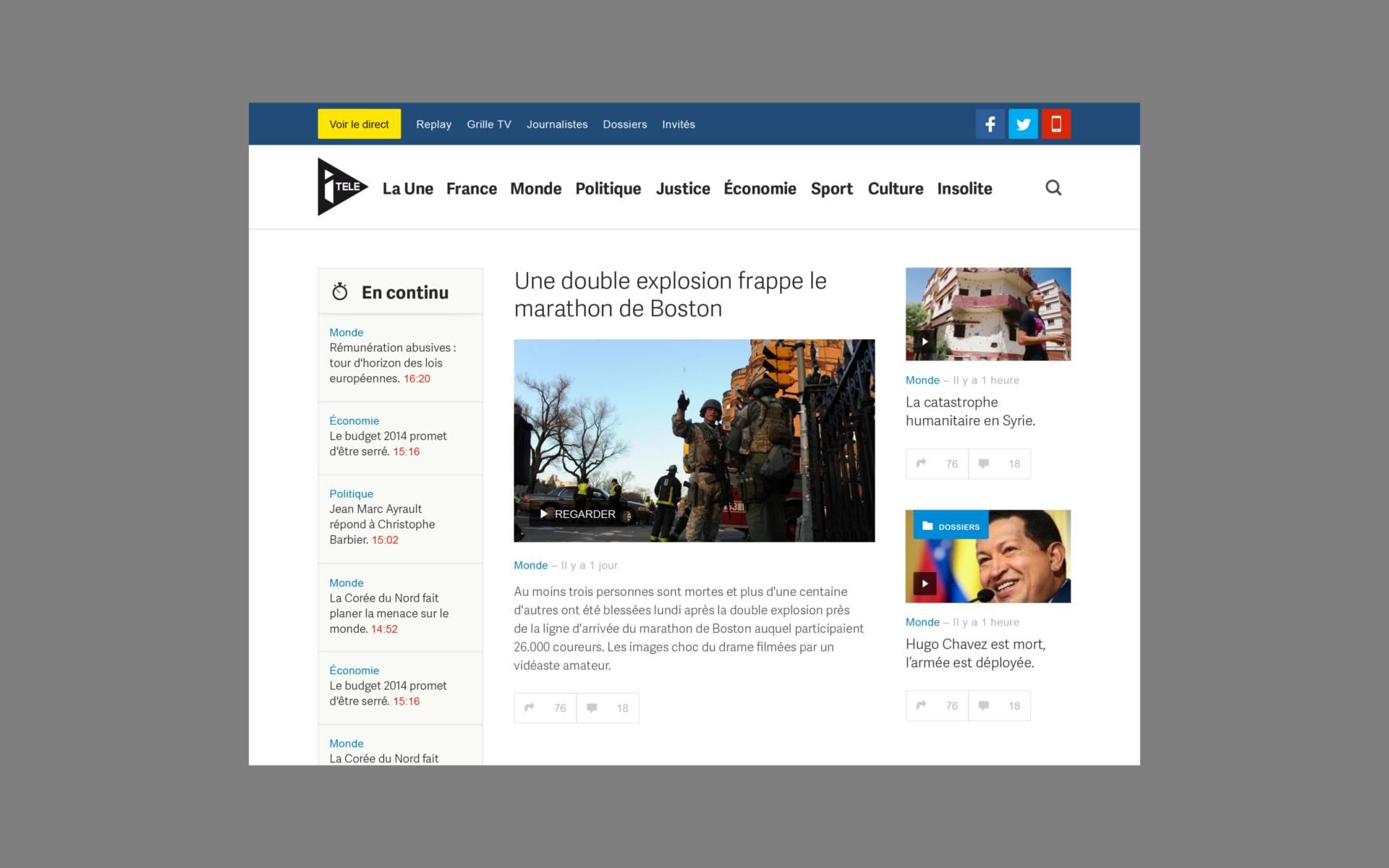Click Voir le direct button
The width and height of the screenshot is (1389, 868).
tap(359, 124)
